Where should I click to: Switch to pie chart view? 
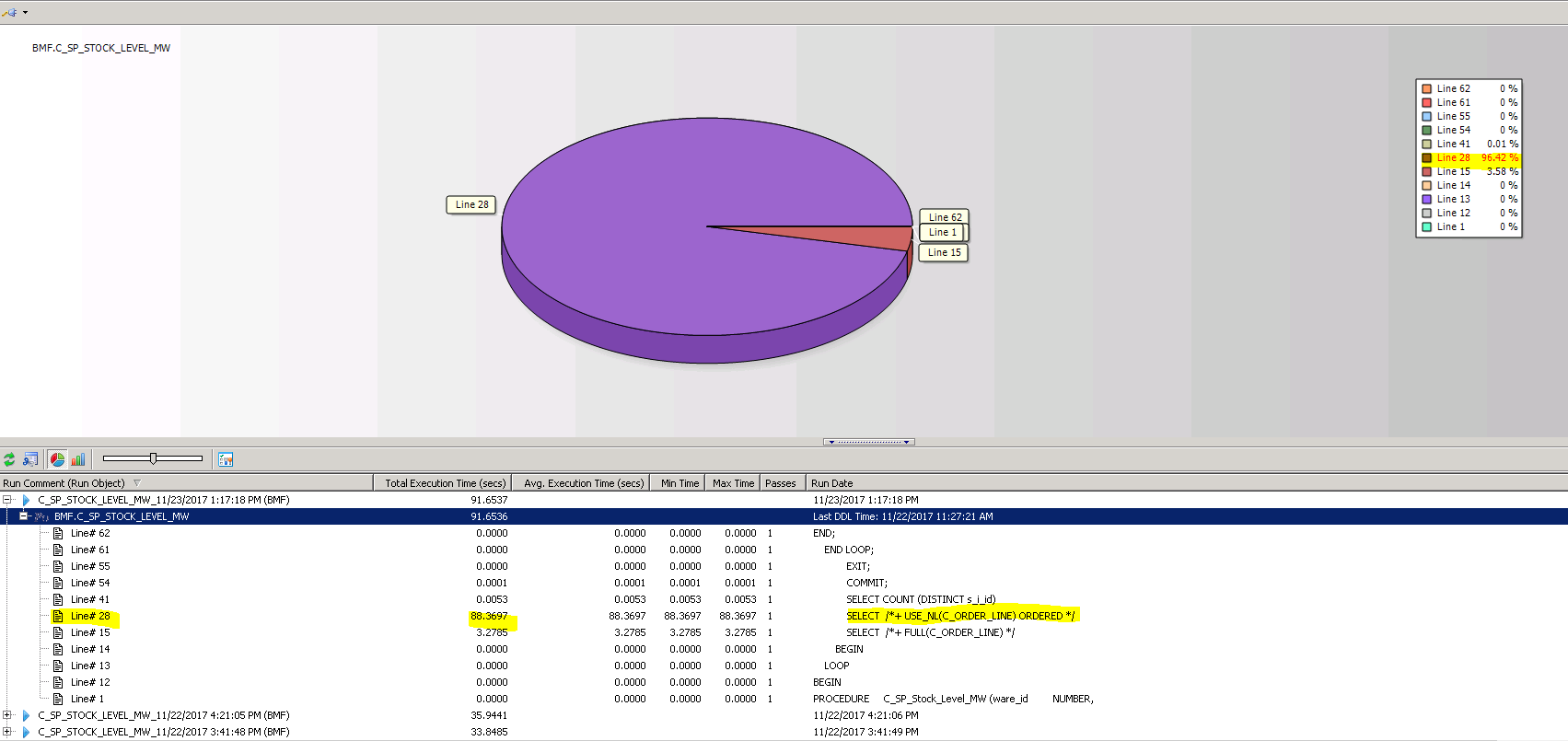coord(57,459)
